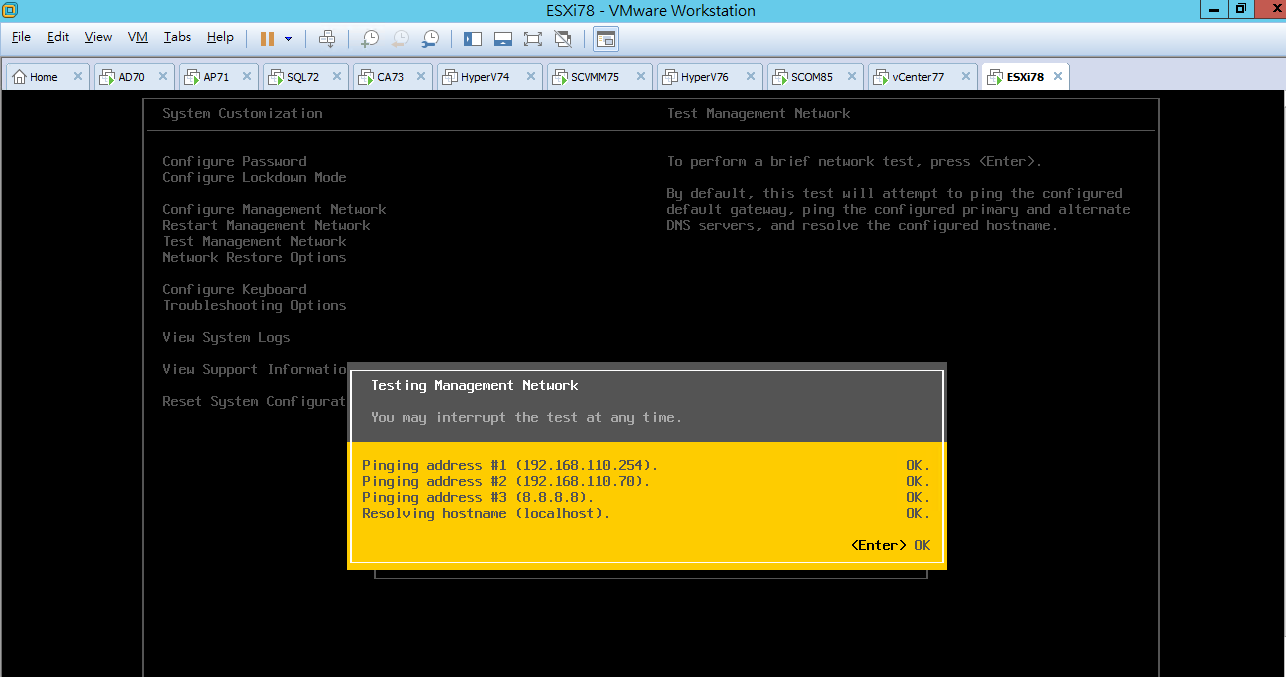The image size is (1286, 677).
Task: Click the View Support Information entry
Action: 255,369
